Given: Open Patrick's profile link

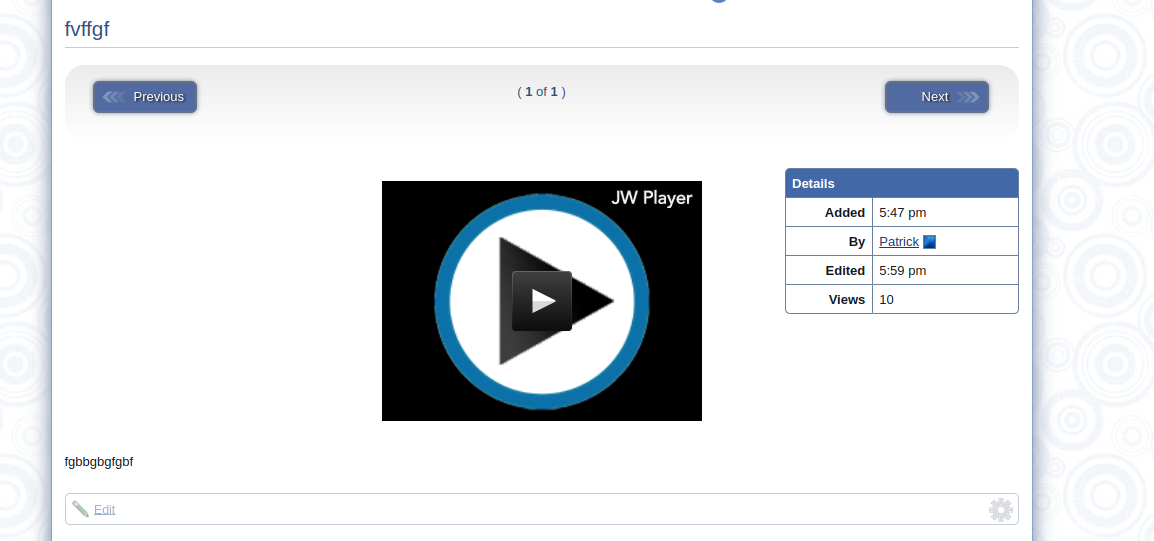Looking at the screenshot, I should coord(898,242).
